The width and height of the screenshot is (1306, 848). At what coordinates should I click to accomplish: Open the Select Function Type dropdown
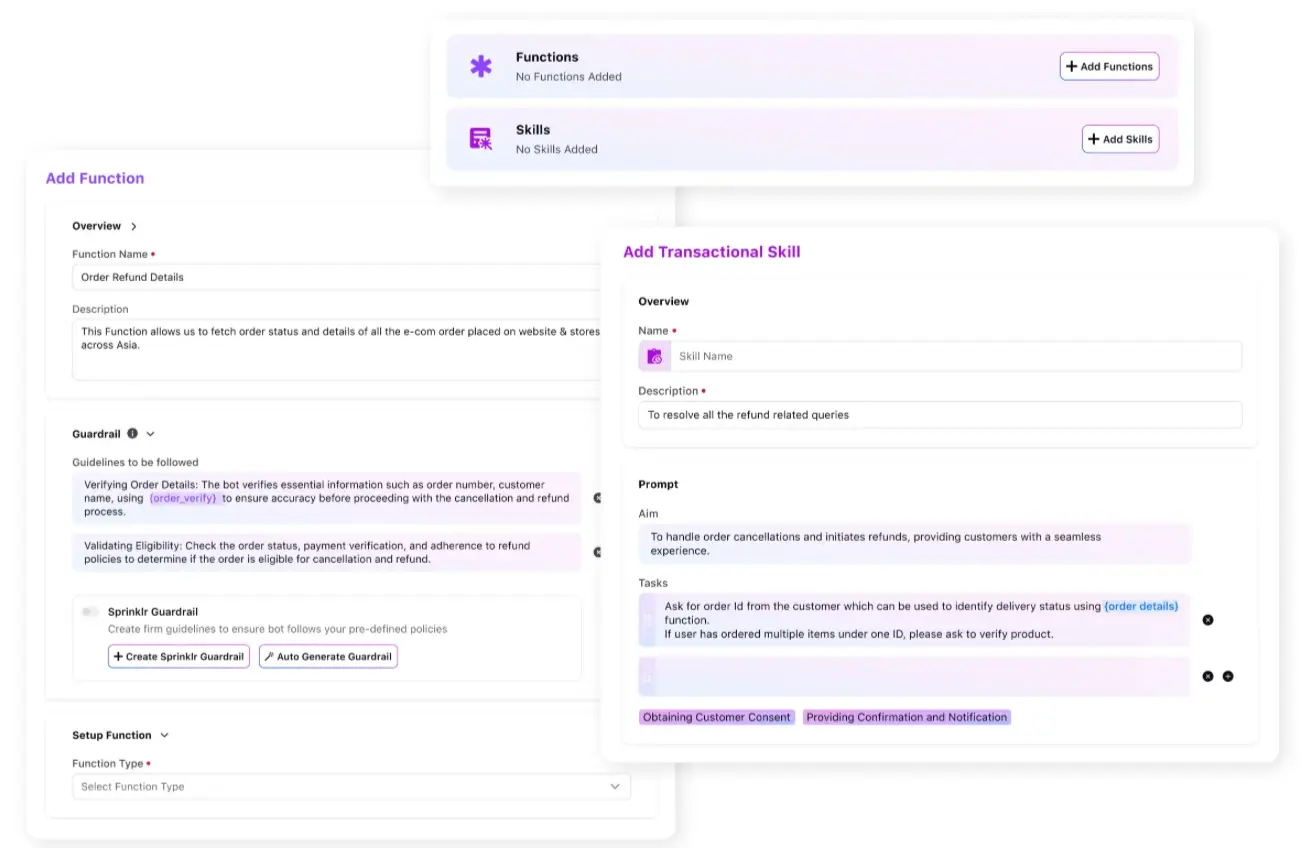point(351,787)
